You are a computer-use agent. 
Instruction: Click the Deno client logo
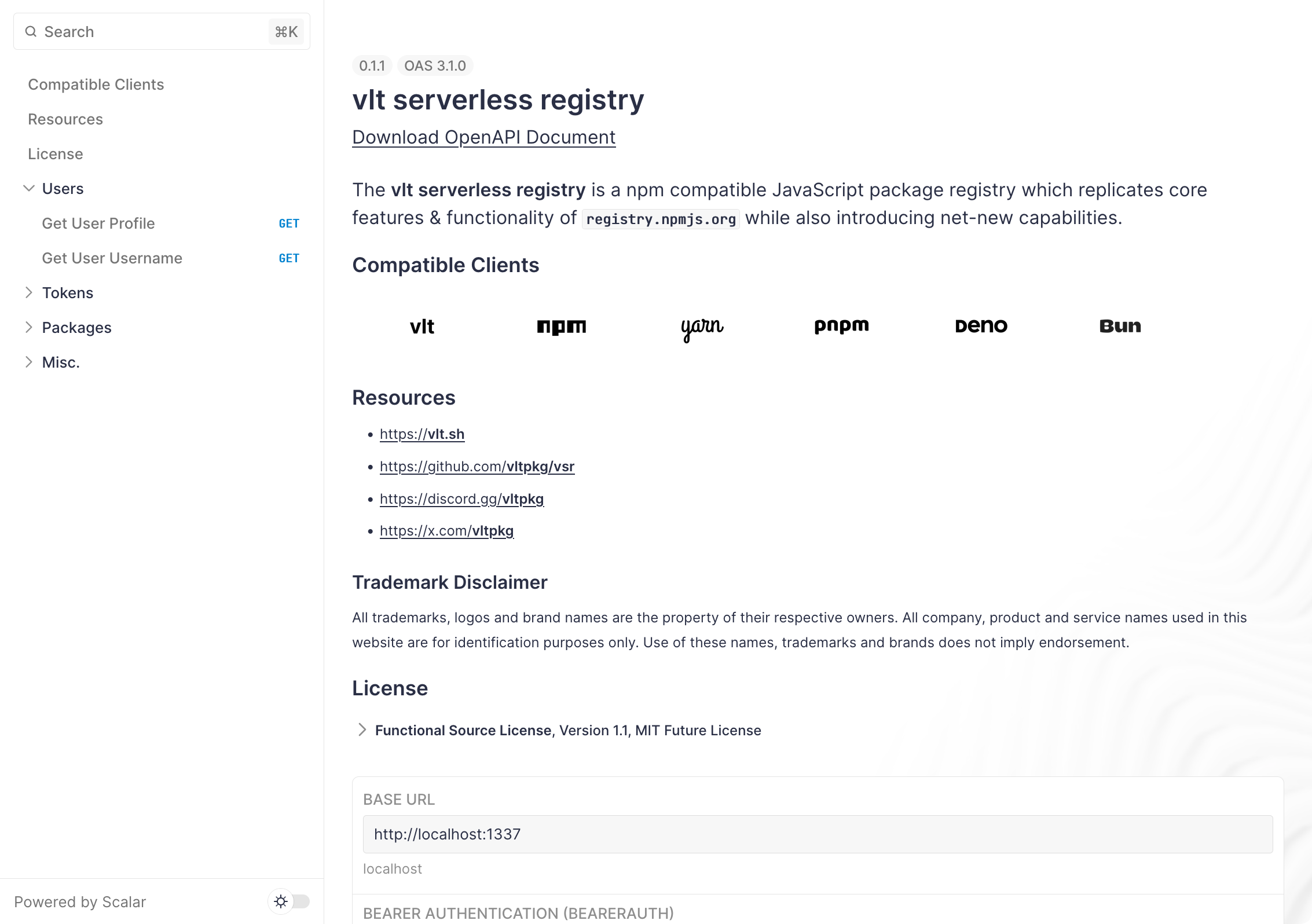(981, 326)
